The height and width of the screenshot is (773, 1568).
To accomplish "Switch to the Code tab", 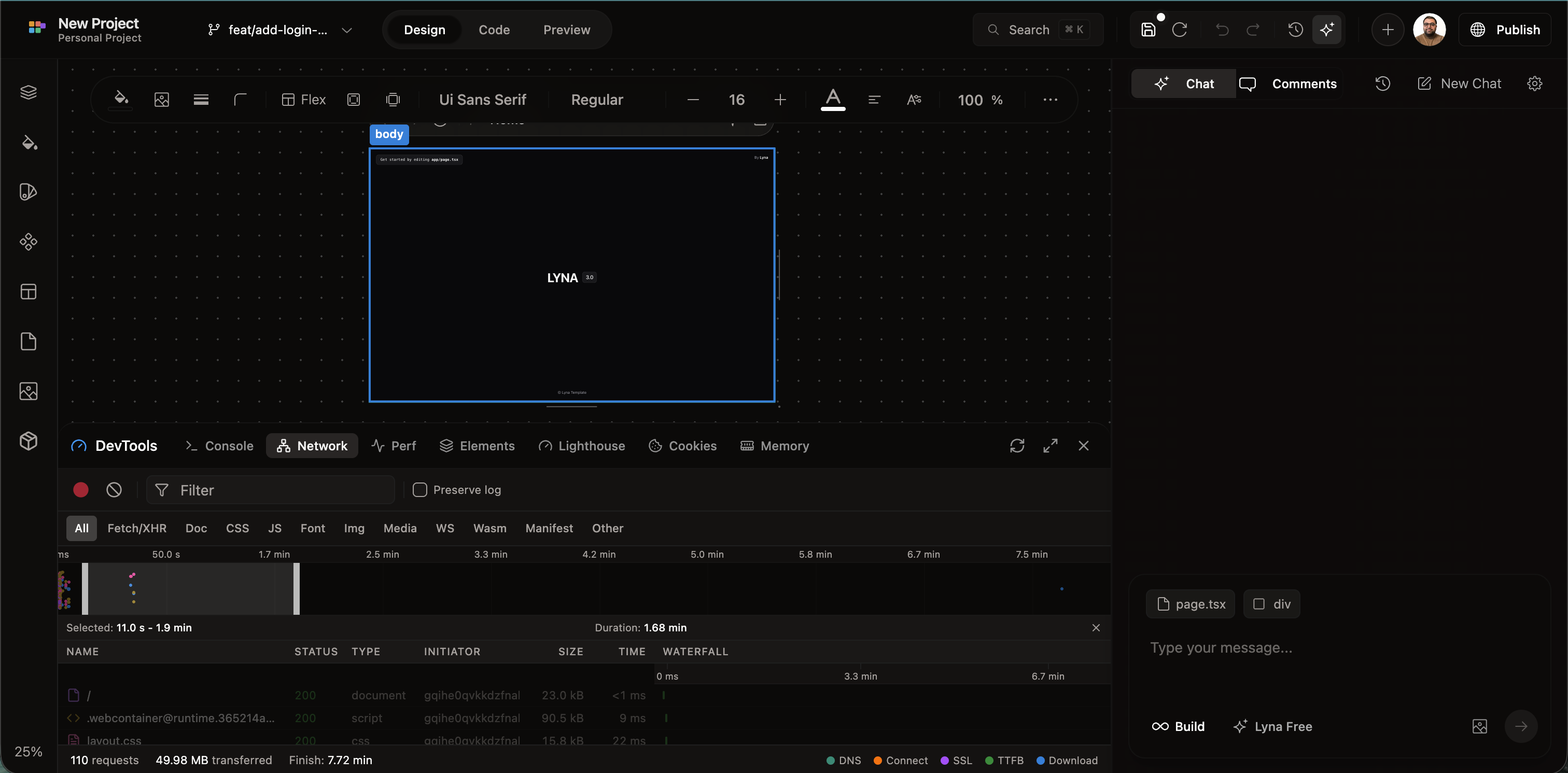I will tap(494, 29).
